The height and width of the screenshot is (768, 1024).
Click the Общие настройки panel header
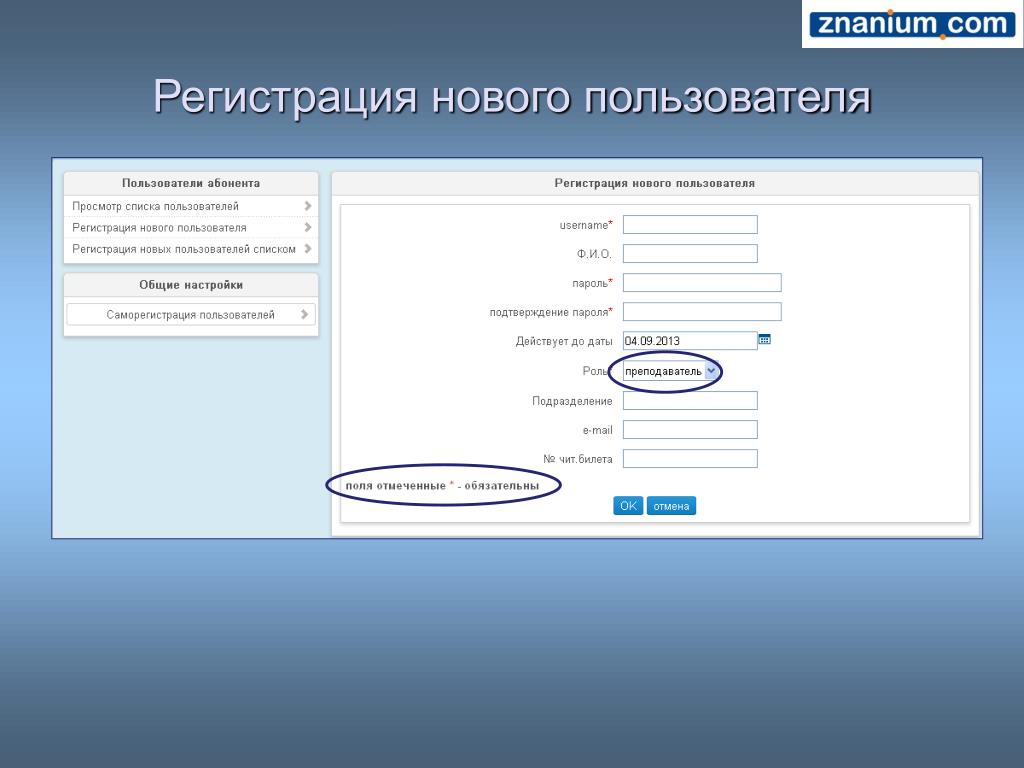tap(191, 285)
